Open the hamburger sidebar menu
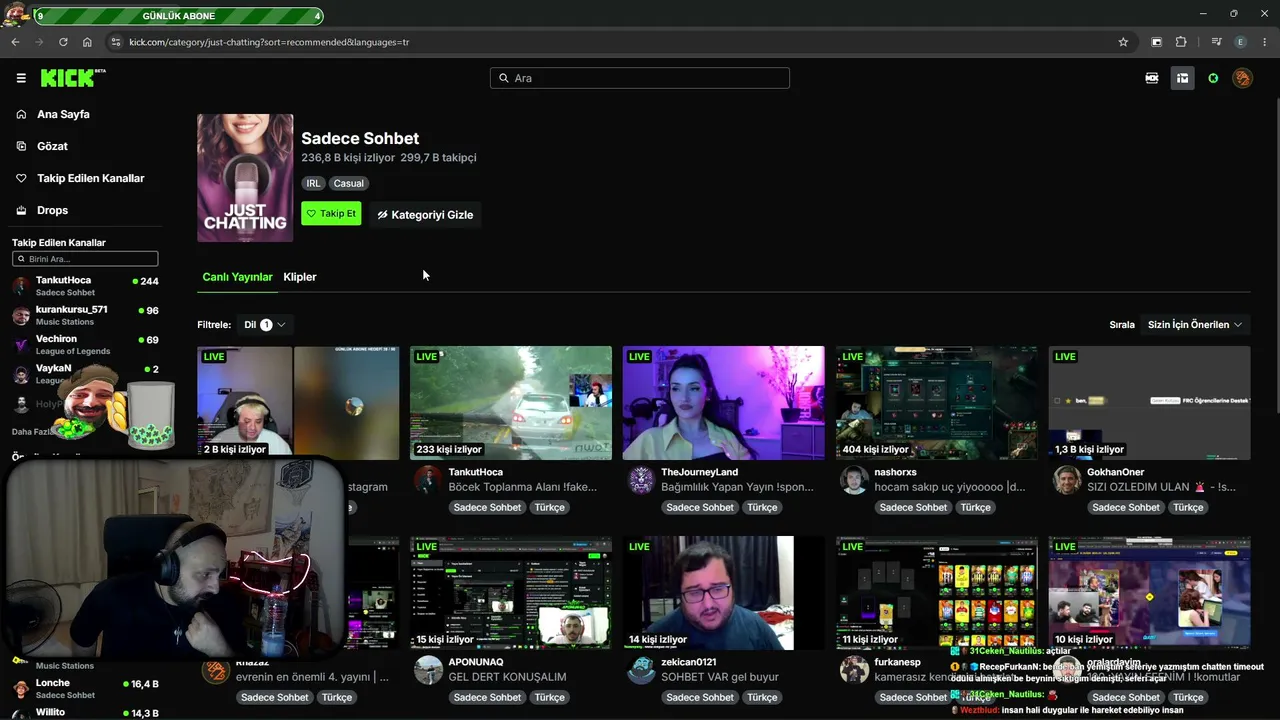 click(21, 78)
